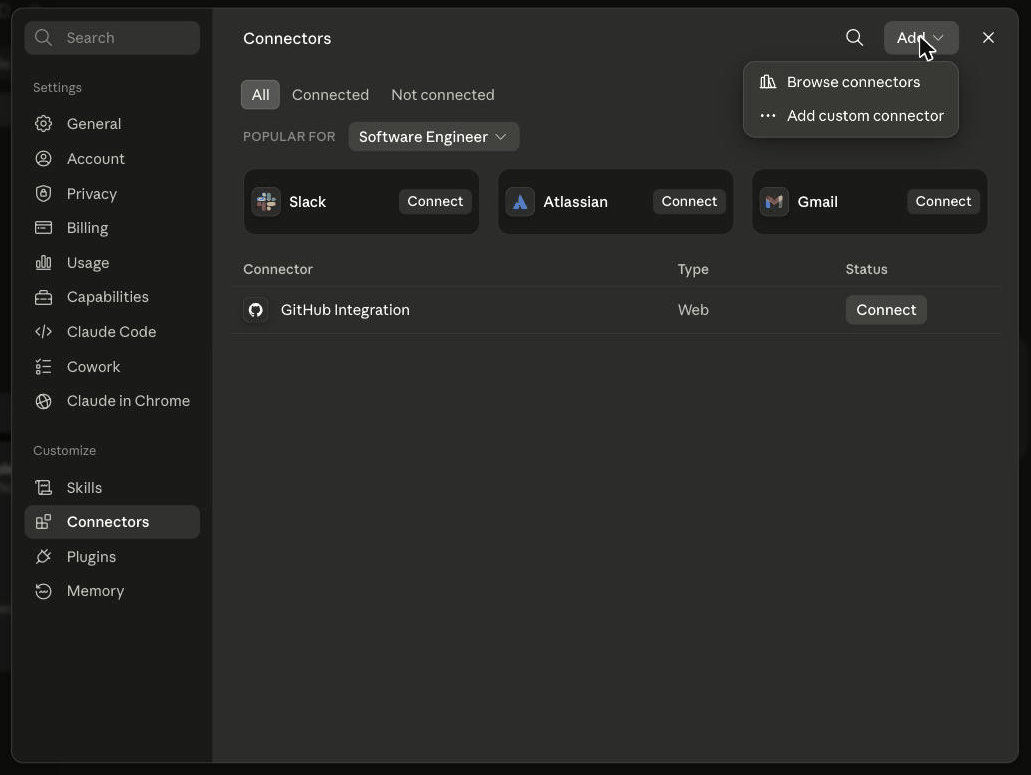Open connector search with the magnifier icon
This screenshot has height=775, width=1031.
(x=854, y=37)
